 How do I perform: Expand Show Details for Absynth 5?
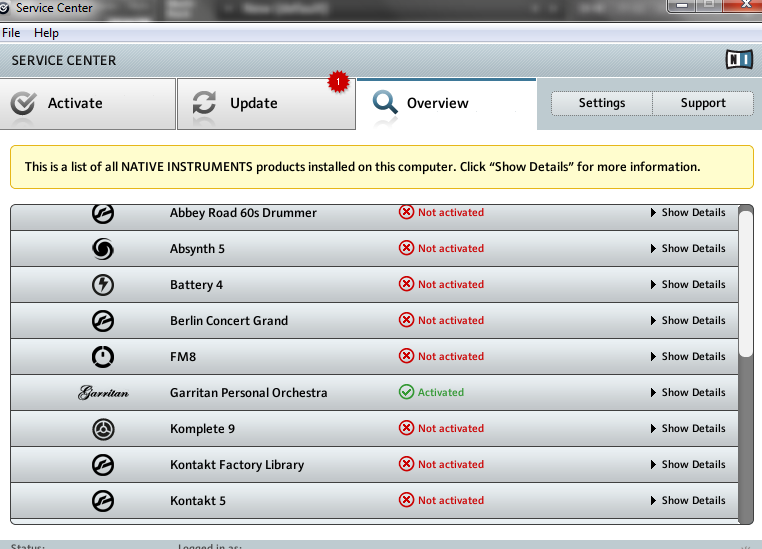click(688, 248)
